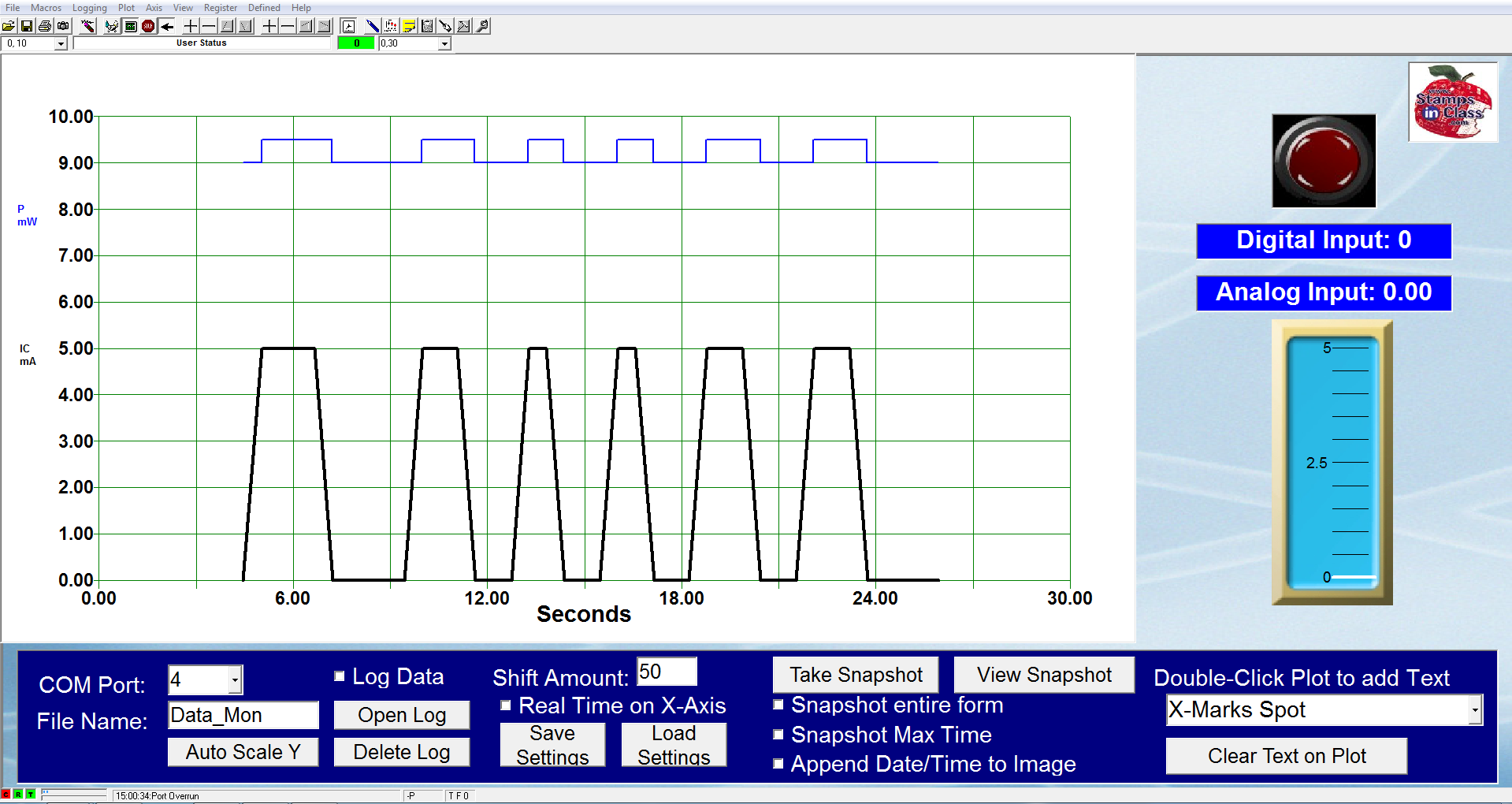Open the X-Marks Spot text dropdown
Screen dimensions: 1512x804
coord(1474,710)
